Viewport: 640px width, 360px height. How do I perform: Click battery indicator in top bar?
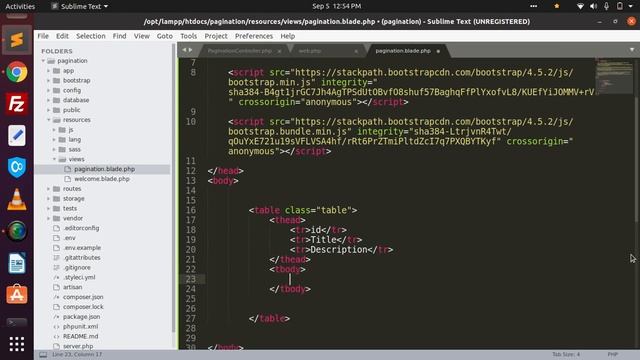620,6
